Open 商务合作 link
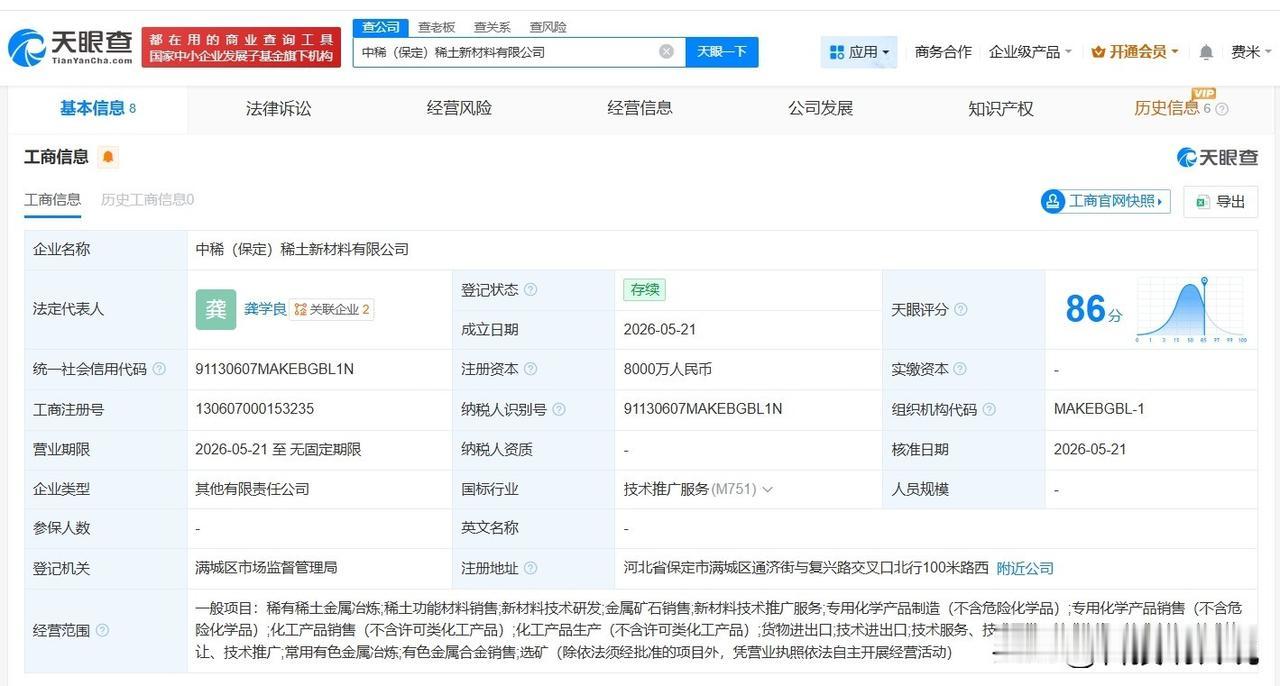The image size is (1280, 686). click(x=943, y=52)
